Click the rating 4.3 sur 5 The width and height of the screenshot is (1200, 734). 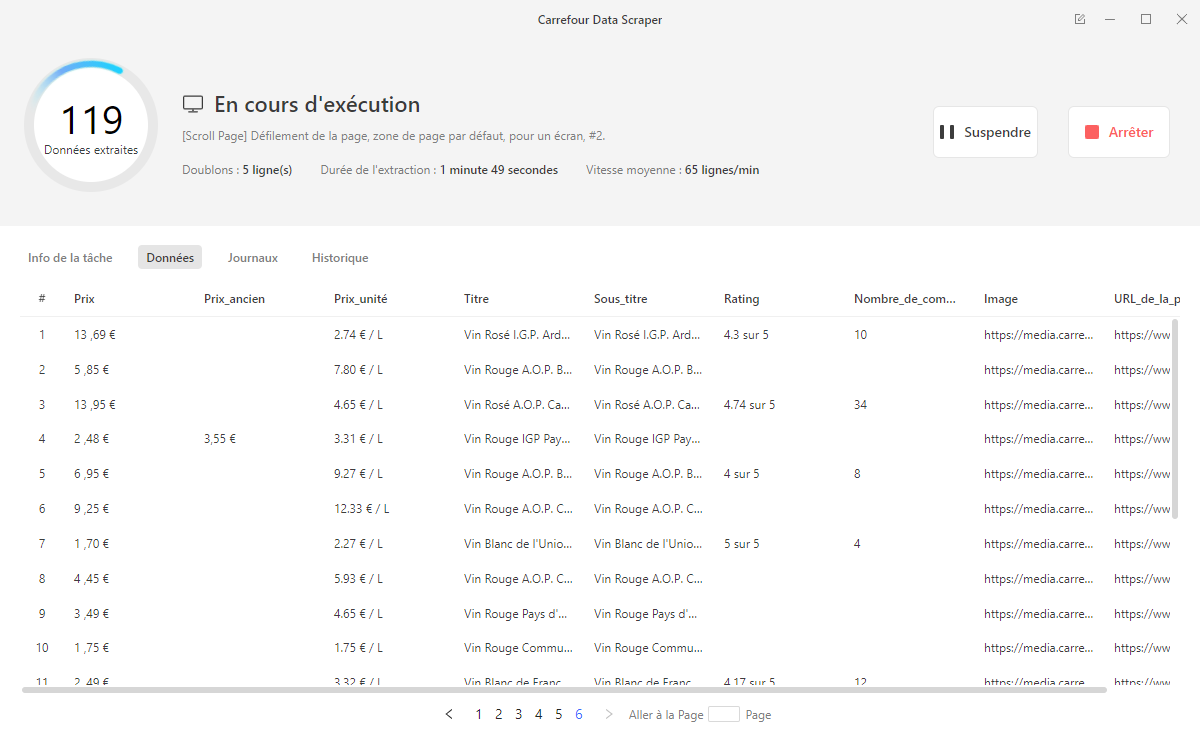coord(746,335)
